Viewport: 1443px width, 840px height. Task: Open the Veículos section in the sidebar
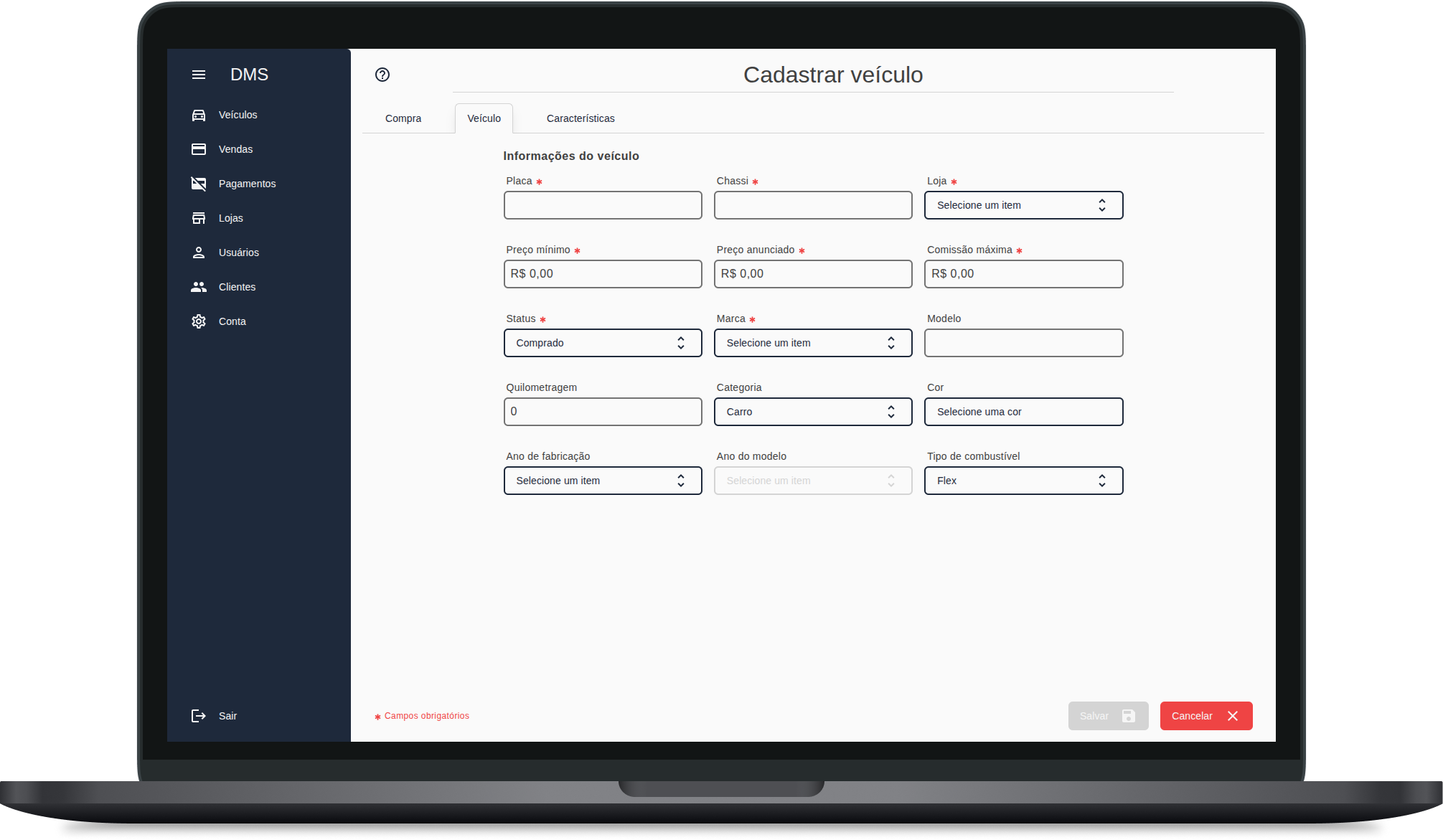coord(199,115)
